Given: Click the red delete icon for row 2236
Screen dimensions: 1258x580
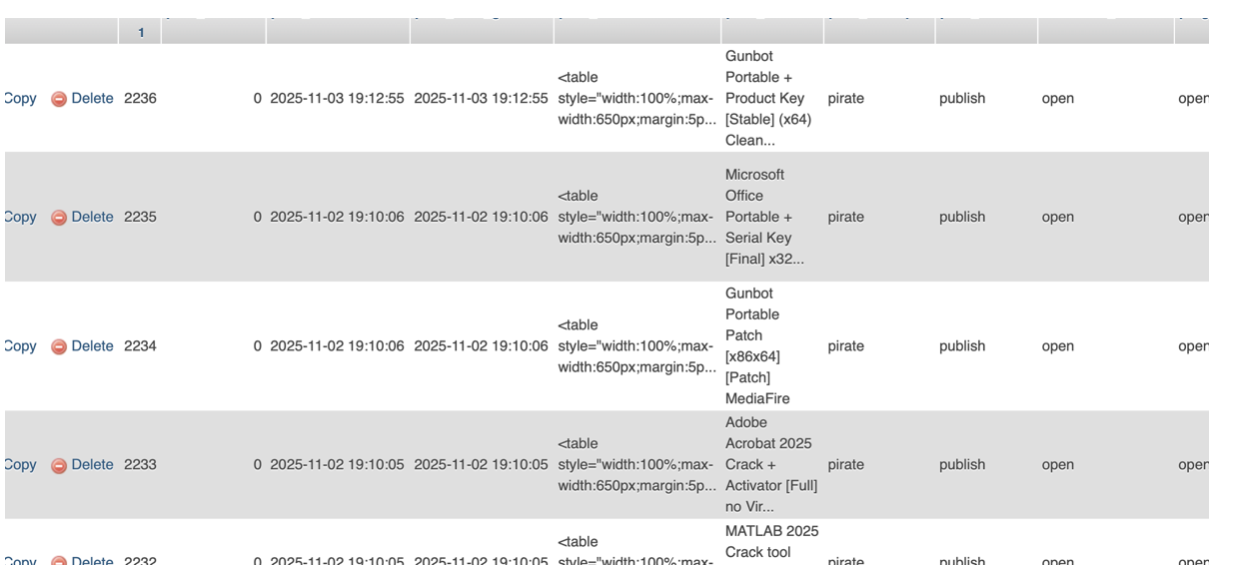Looking at the screenshot, I should [59, 99].
